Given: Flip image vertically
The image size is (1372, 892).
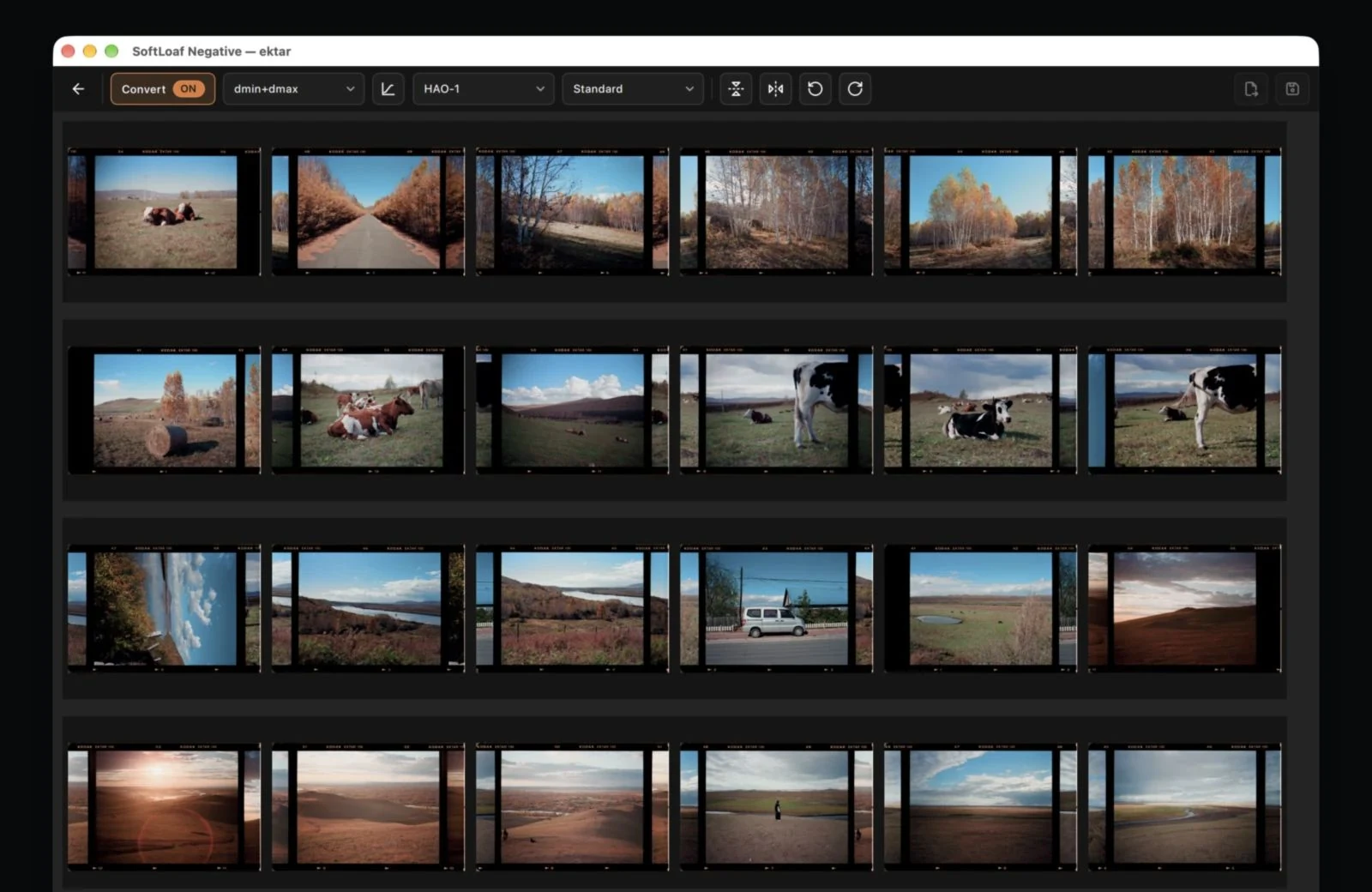Looking at the screenshot, I should pyautogui.click(x=736, y=89).
